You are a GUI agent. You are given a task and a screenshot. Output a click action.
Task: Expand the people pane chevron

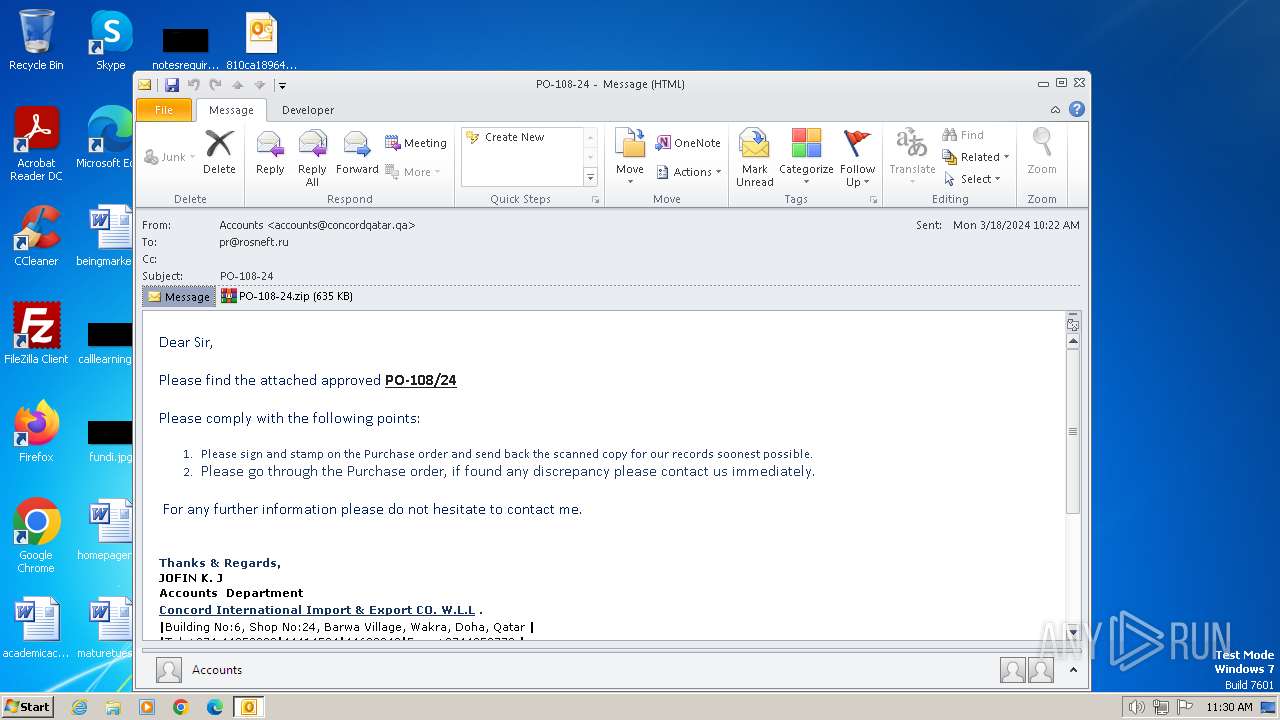point(1073,670)
